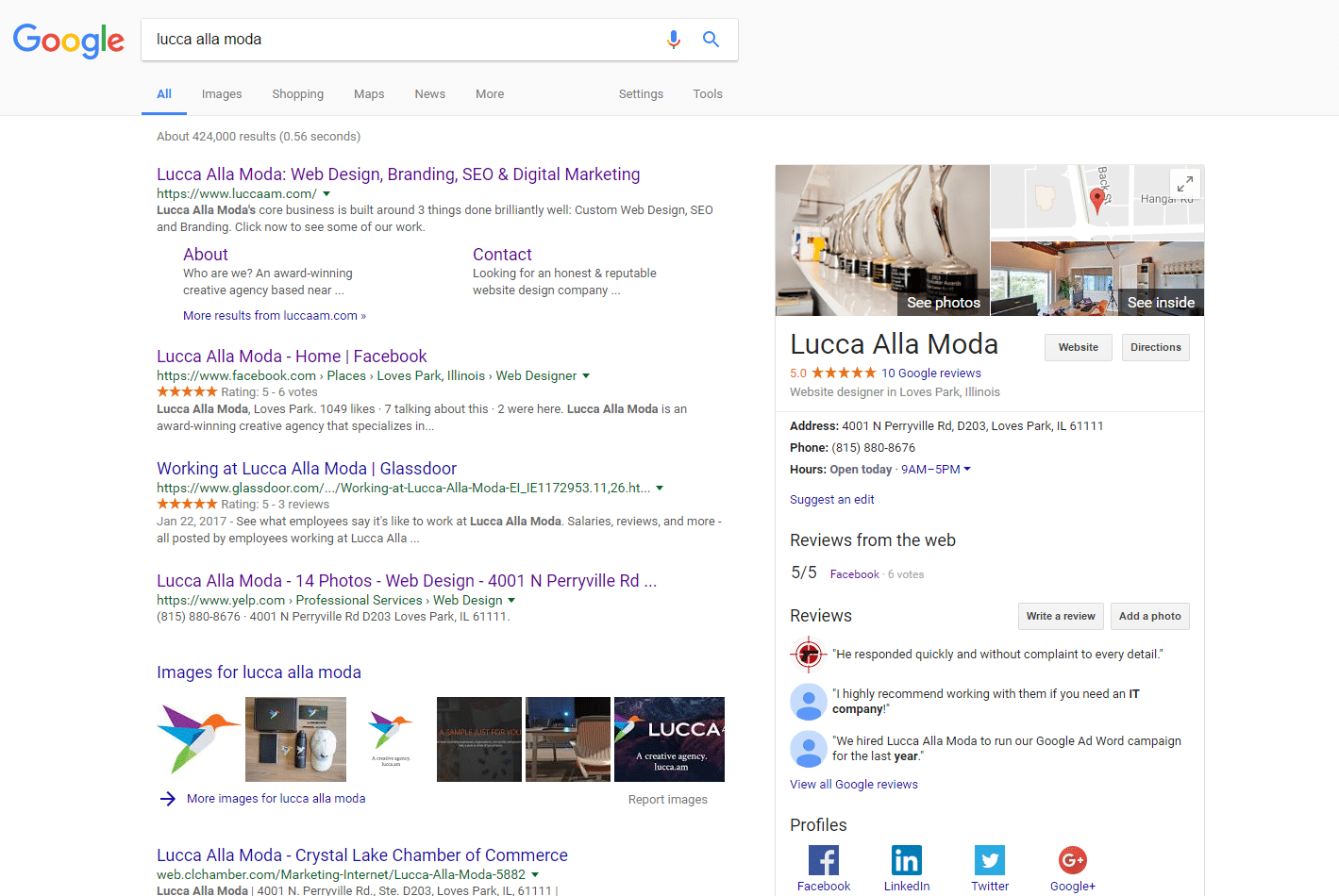Expand dropdown arrow next to luccaam.com URL
This screenshot has height=896, width=1339.
[x=326, y=193]
